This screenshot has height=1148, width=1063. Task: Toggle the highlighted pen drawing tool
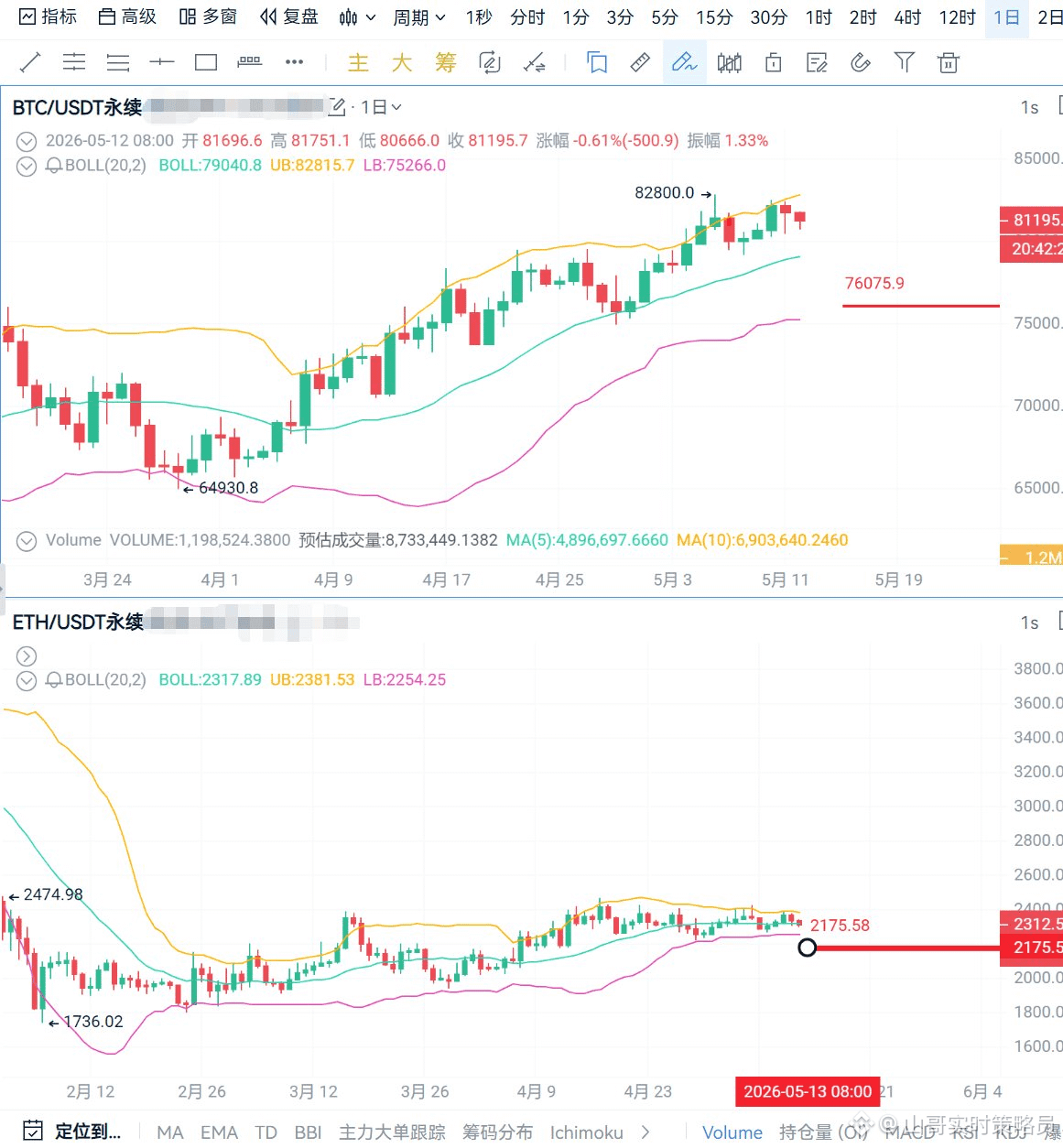[685, 62]
